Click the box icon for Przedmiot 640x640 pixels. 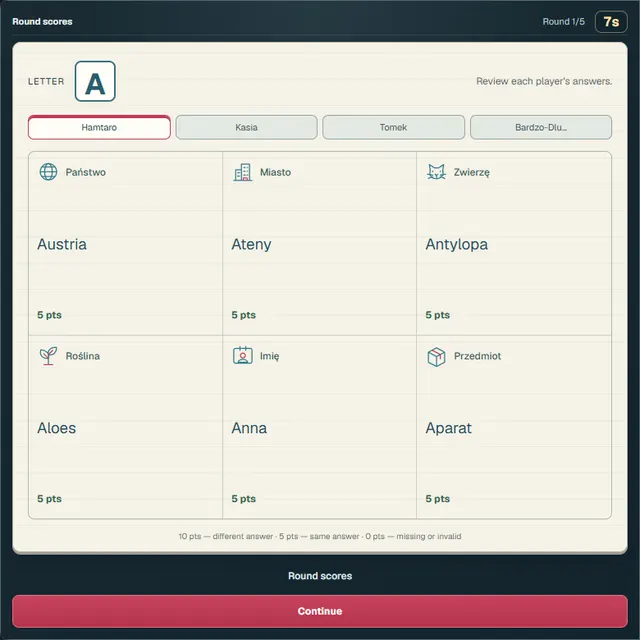[436, 357]
